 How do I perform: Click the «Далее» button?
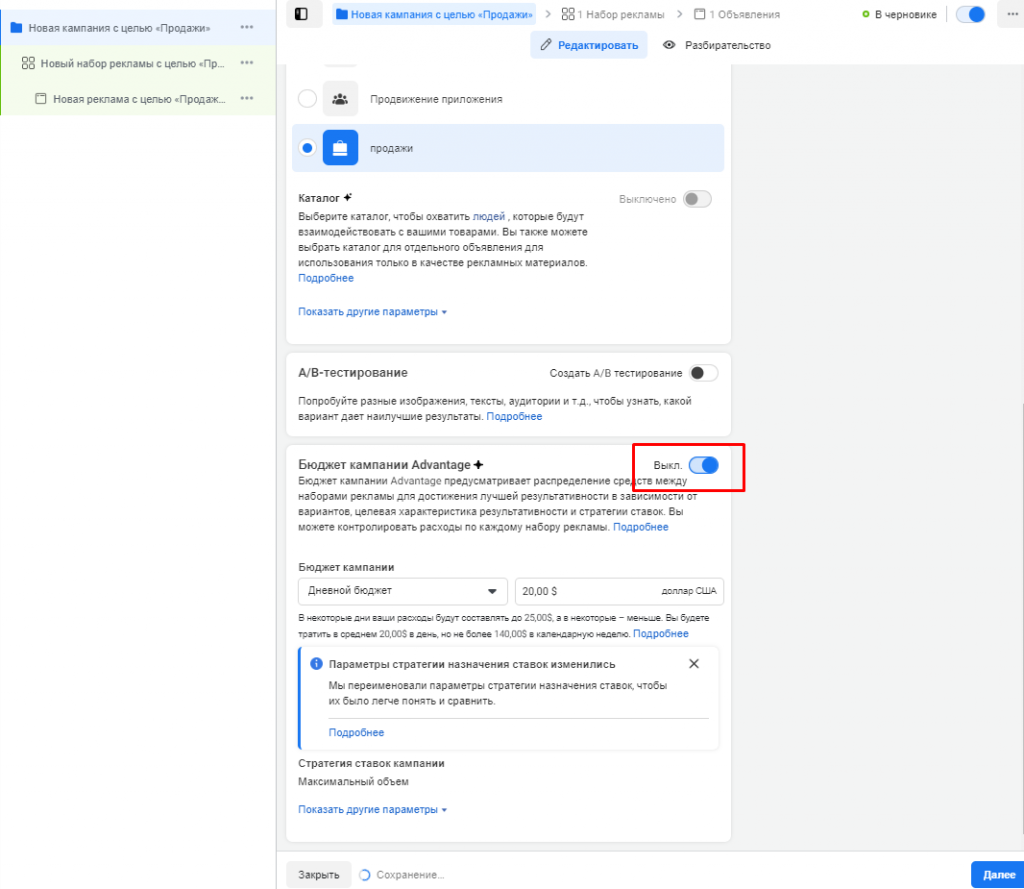coord(999,875)
